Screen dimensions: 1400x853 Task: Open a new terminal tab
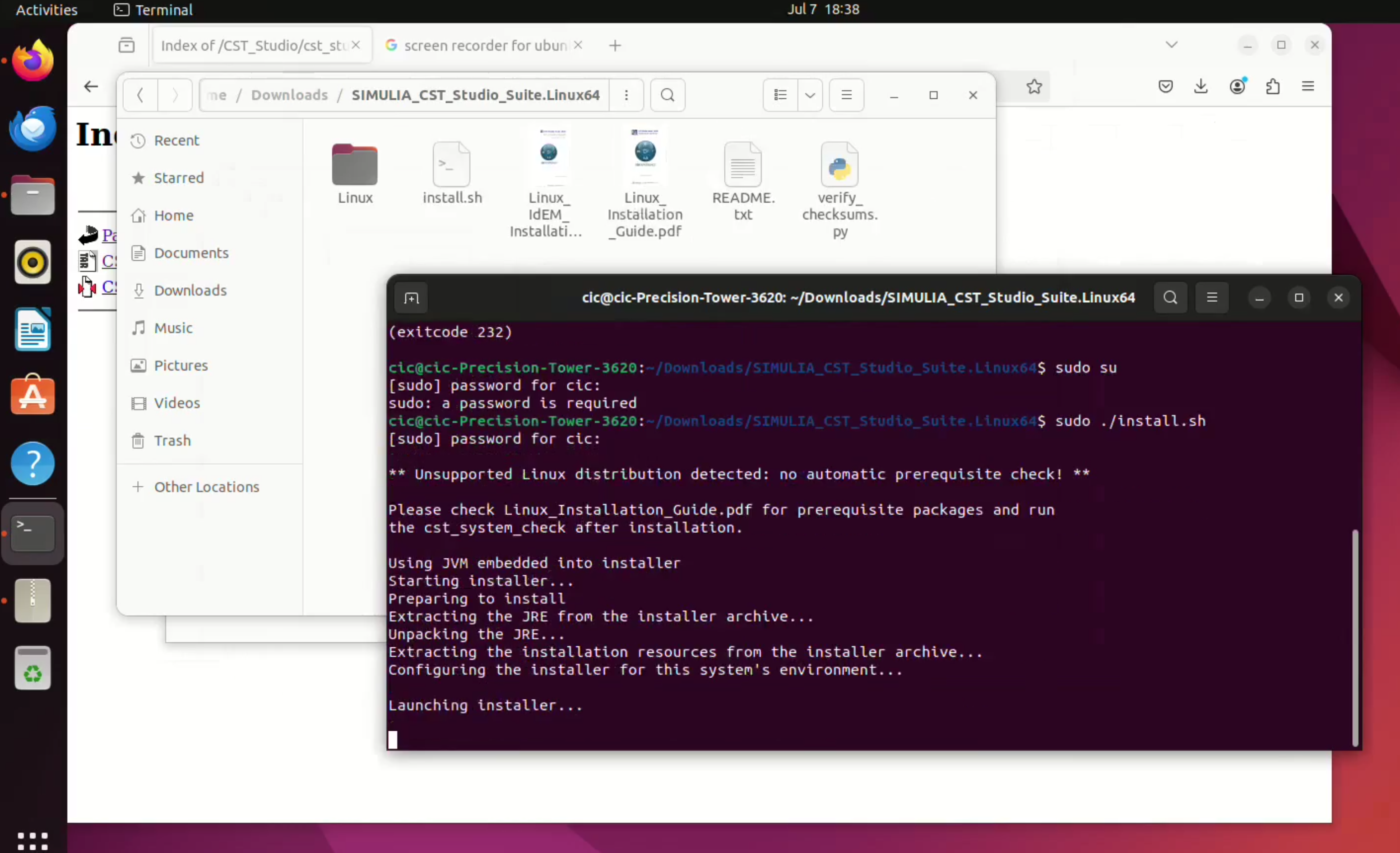(x=411, y=298)
